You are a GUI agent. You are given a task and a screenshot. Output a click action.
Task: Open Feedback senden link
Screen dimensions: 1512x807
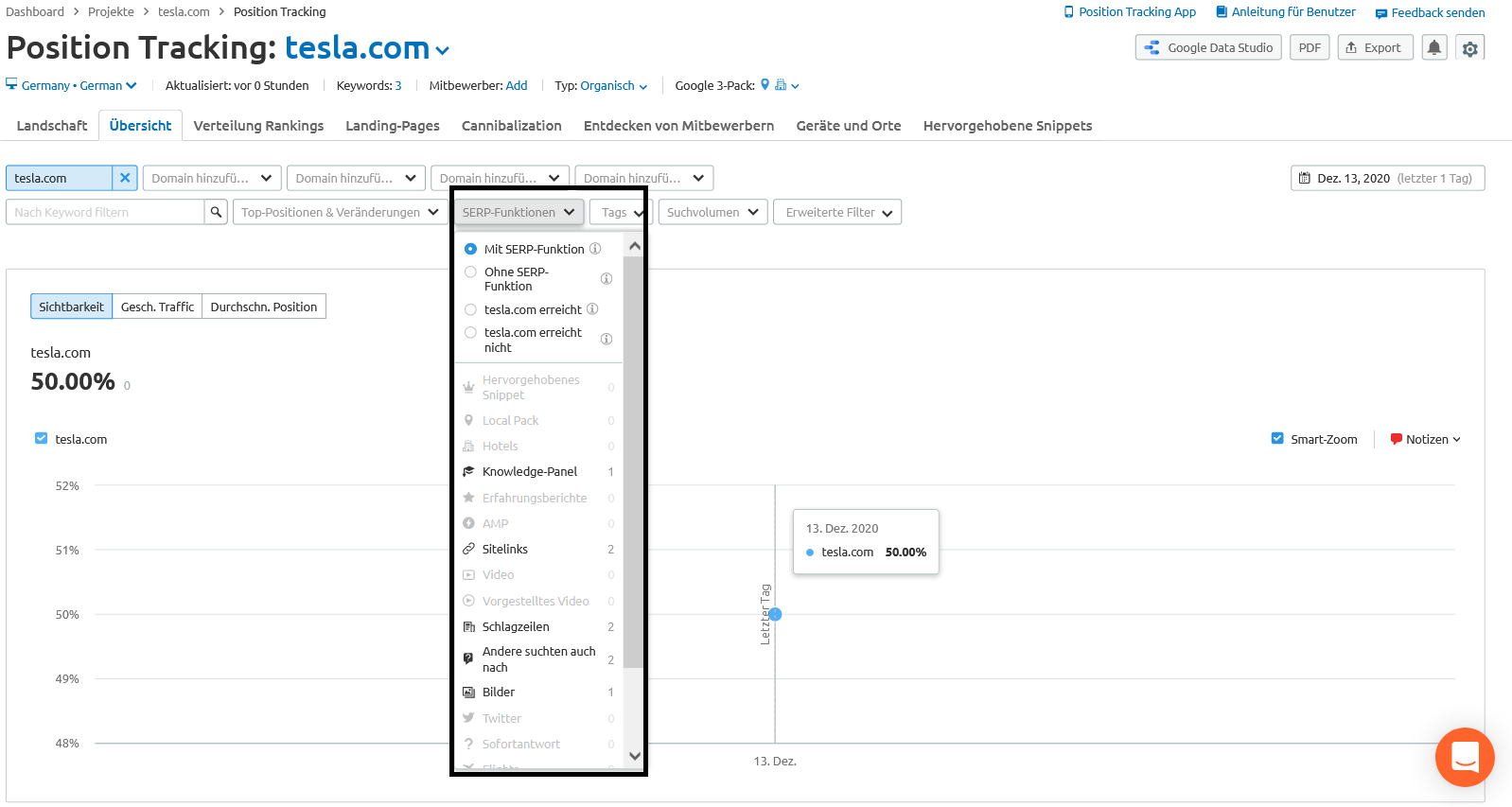(x=1431, y=12)
